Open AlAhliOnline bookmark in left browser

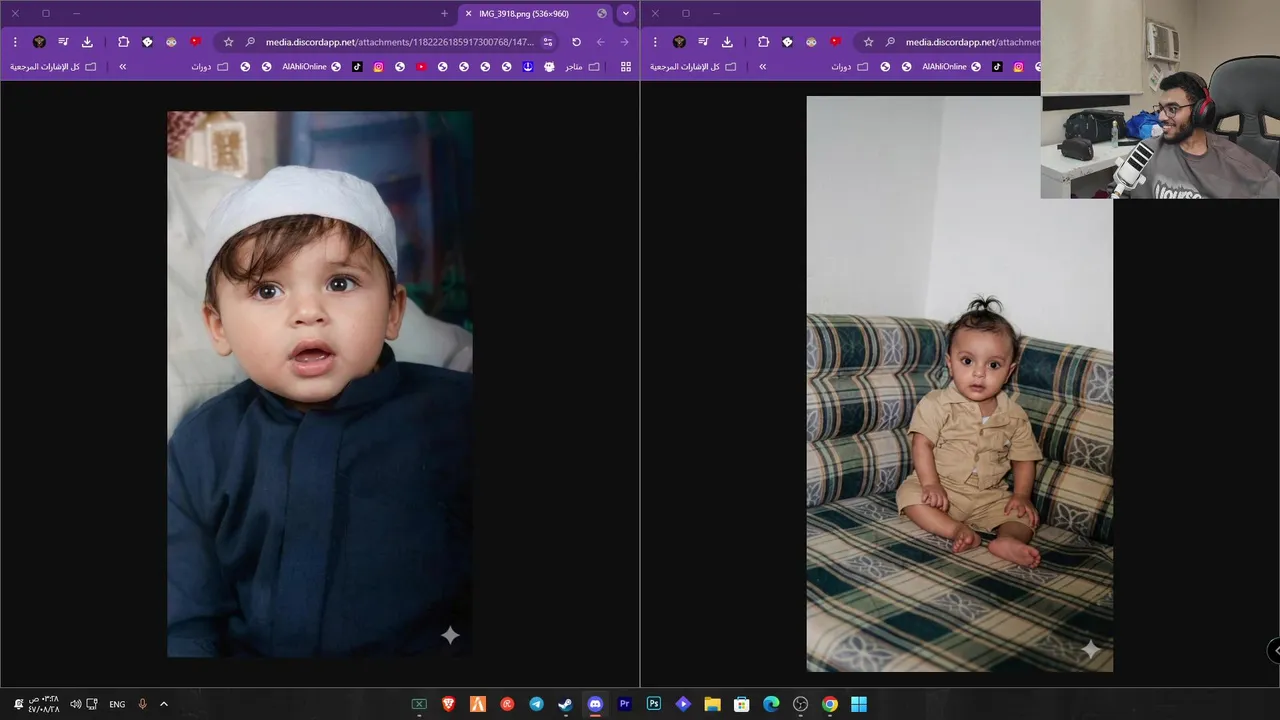(311, 66)
